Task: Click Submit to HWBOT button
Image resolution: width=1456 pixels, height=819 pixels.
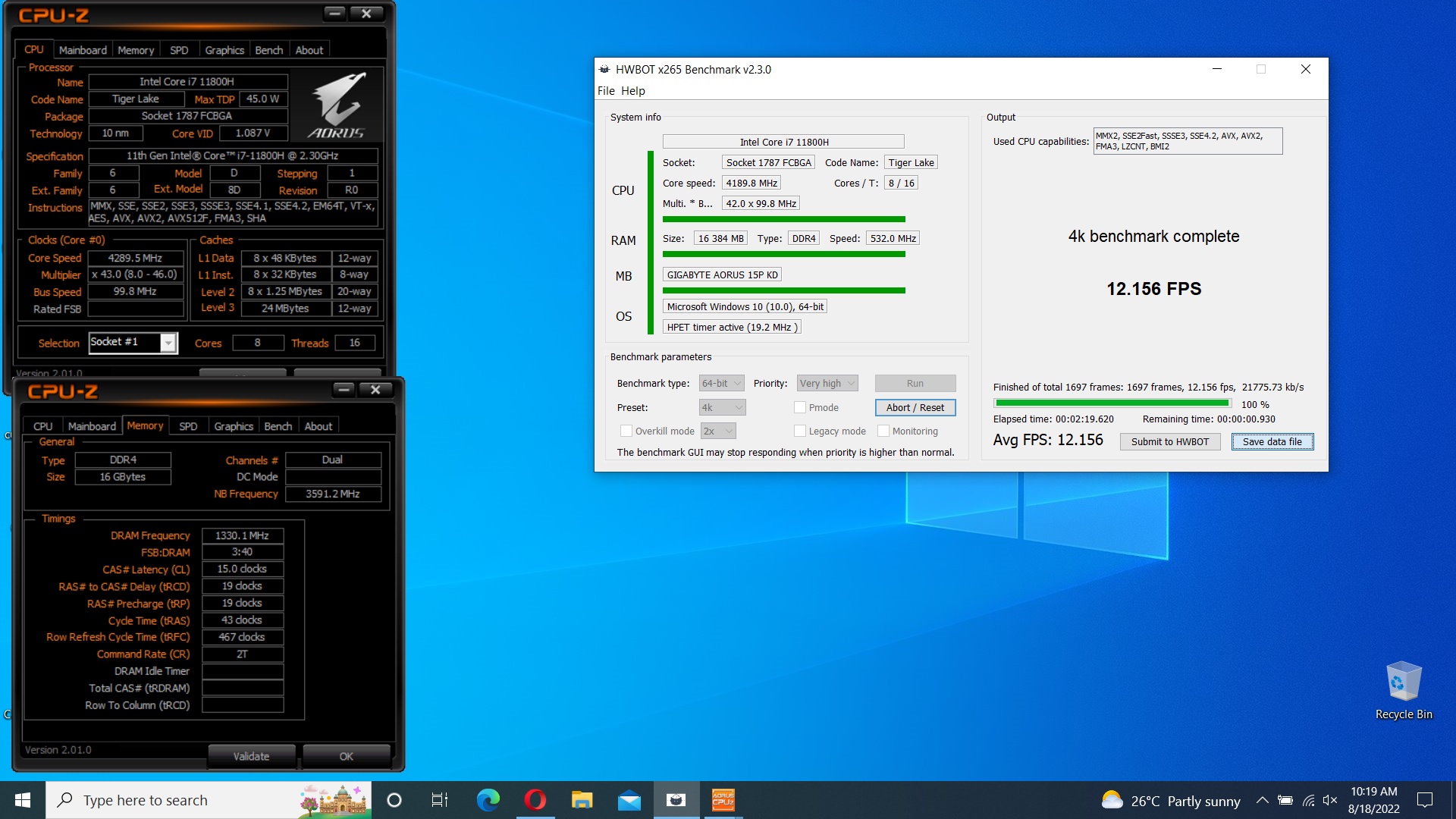Action: pos(1170,441)
